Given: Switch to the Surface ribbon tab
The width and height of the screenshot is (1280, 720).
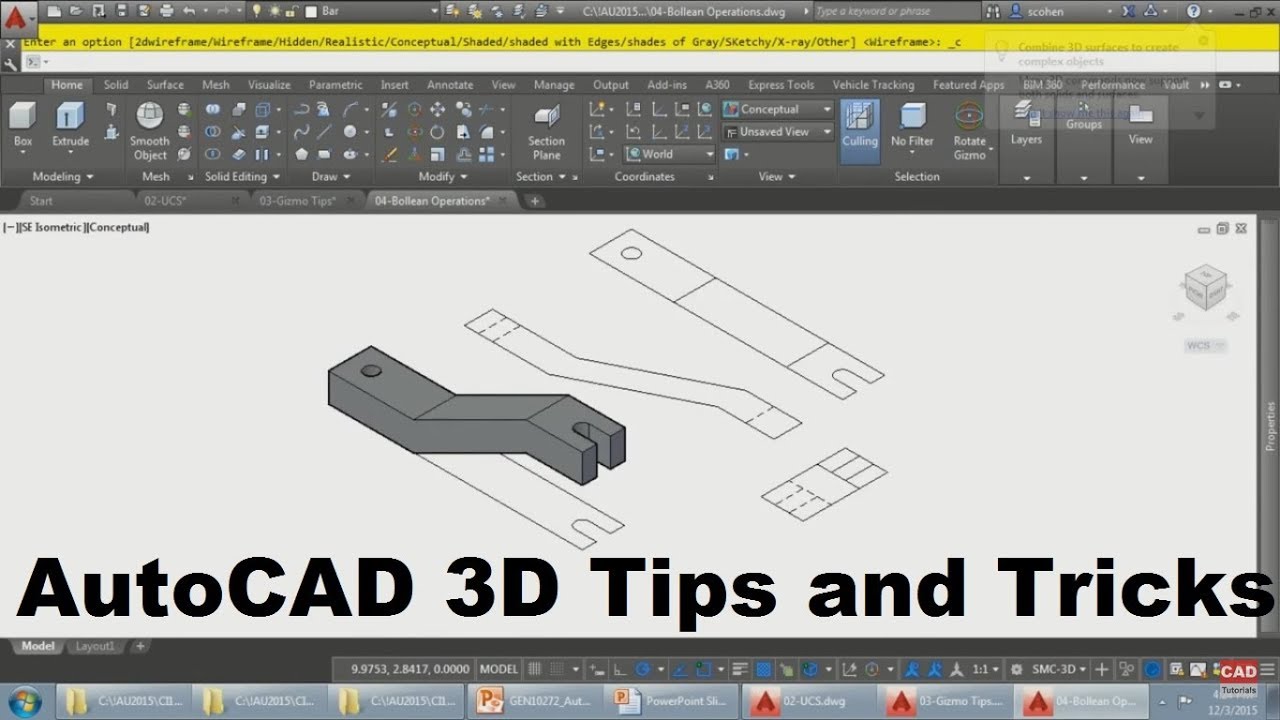Looking at the screenshot, I should 165,85.
